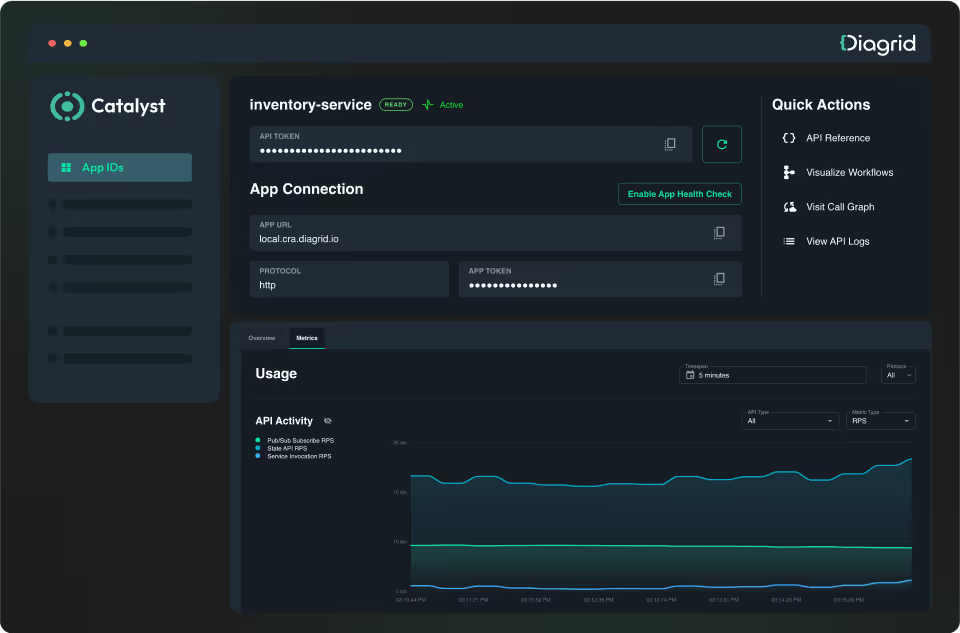Expand the API Type dropdown
The image size is (960, 633).
point(790,421)
